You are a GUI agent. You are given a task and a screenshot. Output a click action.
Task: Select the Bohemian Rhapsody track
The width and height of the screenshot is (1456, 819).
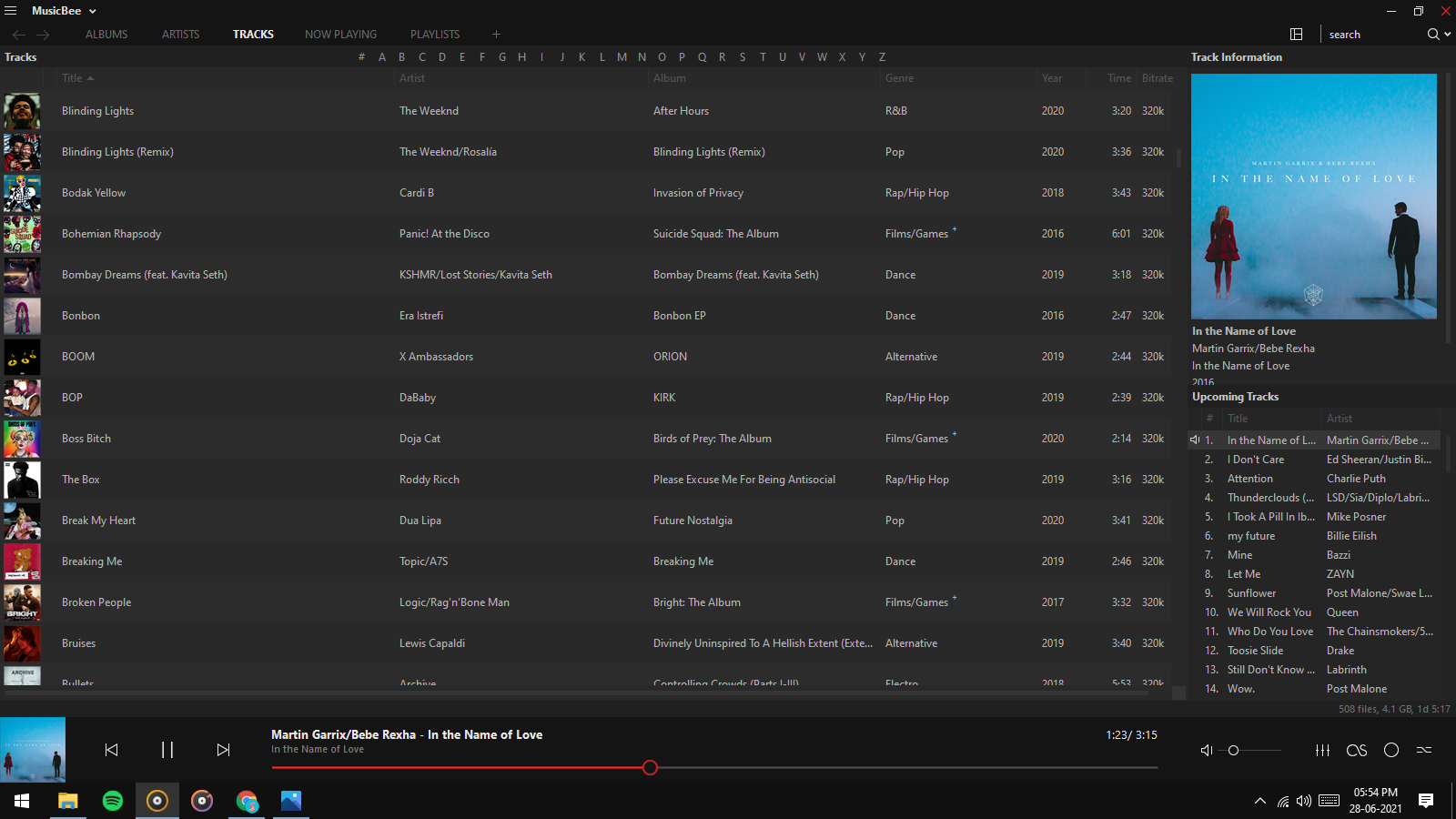pyautogui.click(x=587, y=234)
